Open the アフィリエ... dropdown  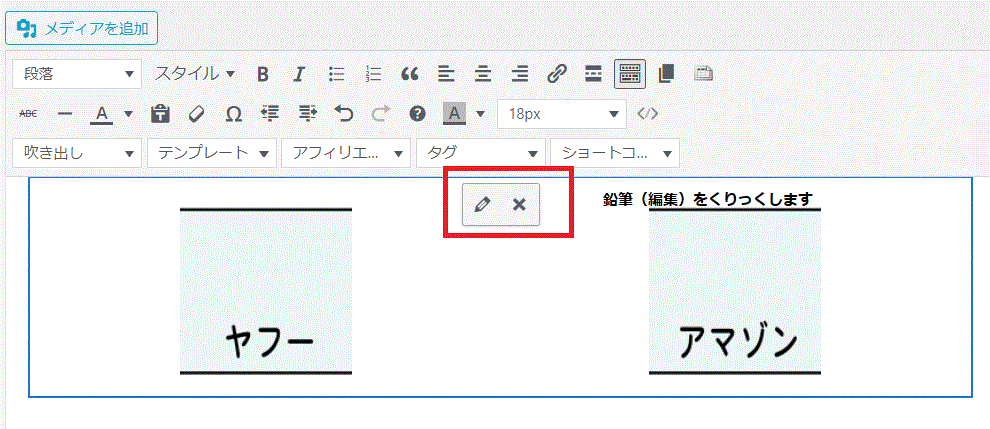pos(346,153)
